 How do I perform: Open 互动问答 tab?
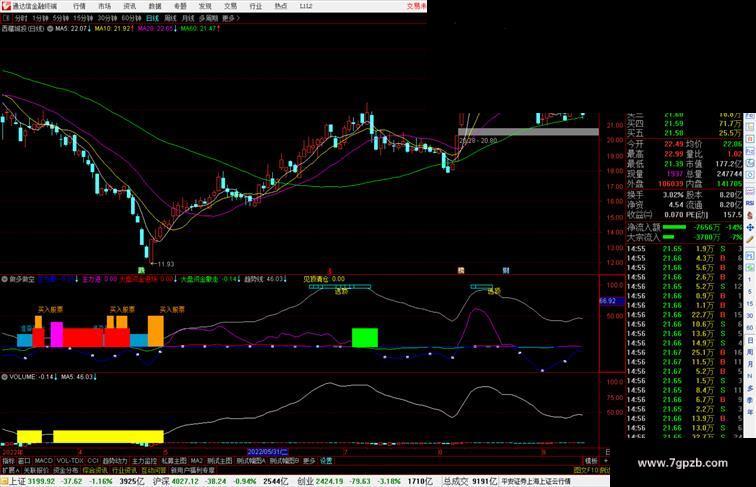coord(154,470)
